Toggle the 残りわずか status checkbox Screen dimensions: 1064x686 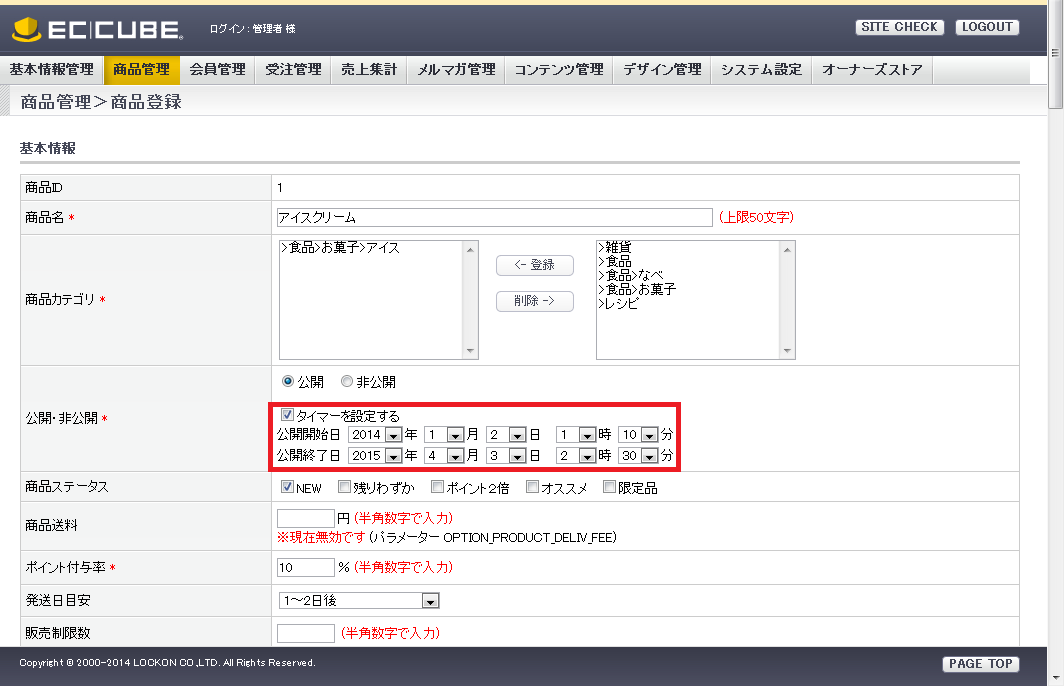pyautogui.click(x=344, y=487)
